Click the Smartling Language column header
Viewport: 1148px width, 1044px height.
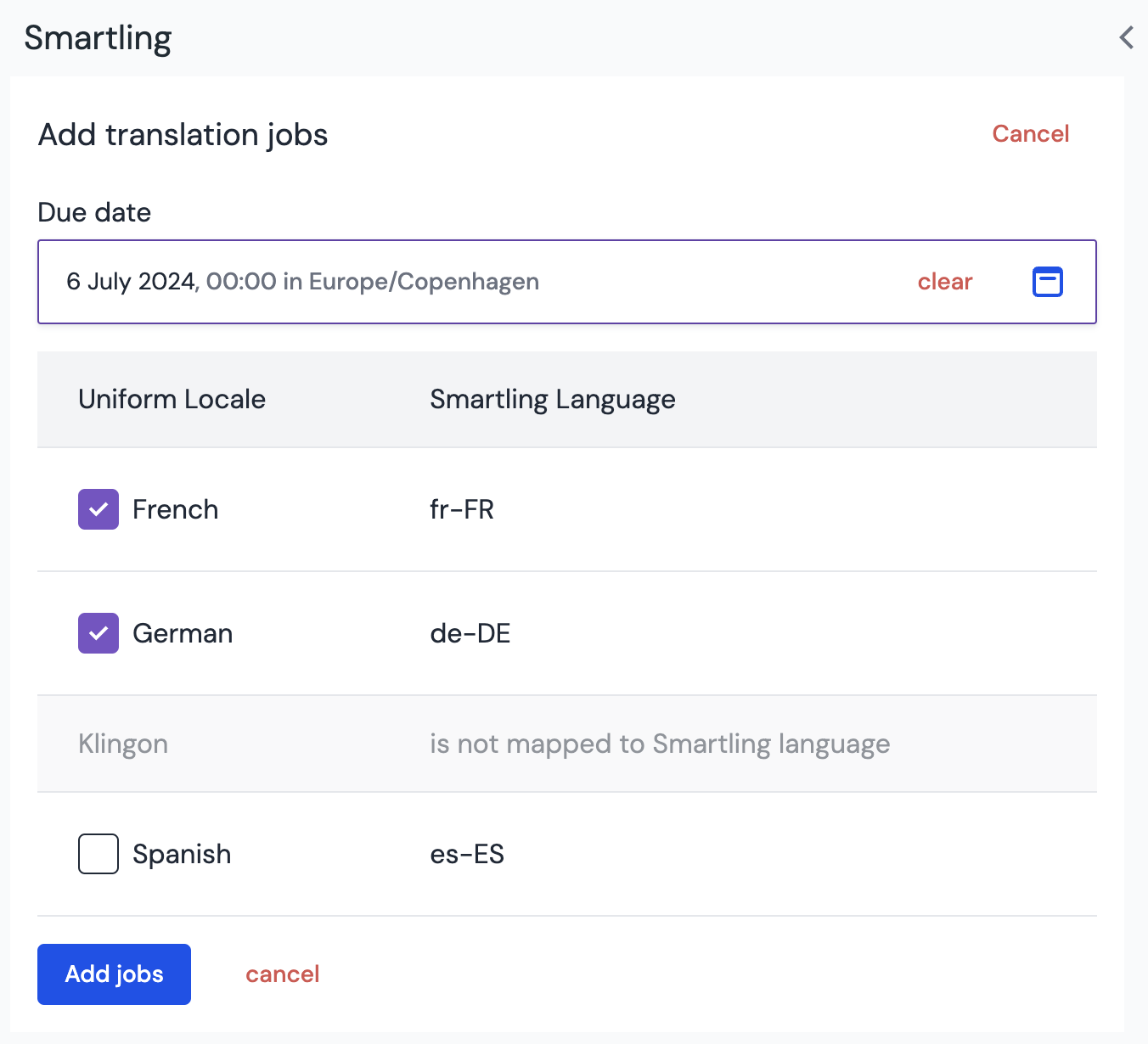click(x=553, y=399)
